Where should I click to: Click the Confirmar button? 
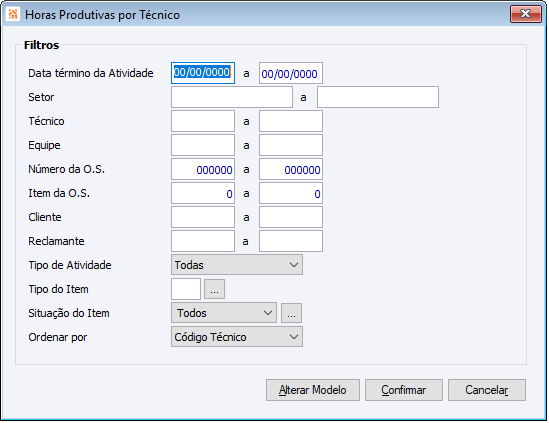[x=404, y=390]
